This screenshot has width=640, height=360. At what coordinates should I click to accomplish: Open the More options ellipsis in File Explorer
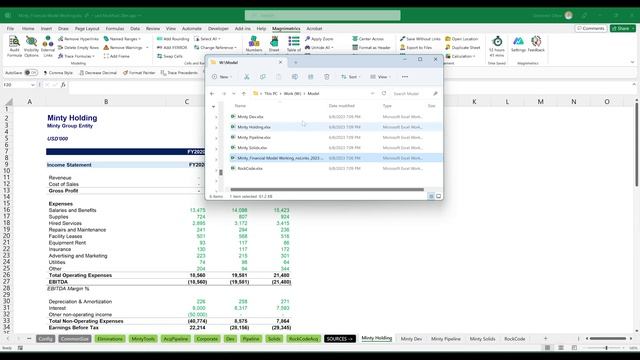(404, 77)
